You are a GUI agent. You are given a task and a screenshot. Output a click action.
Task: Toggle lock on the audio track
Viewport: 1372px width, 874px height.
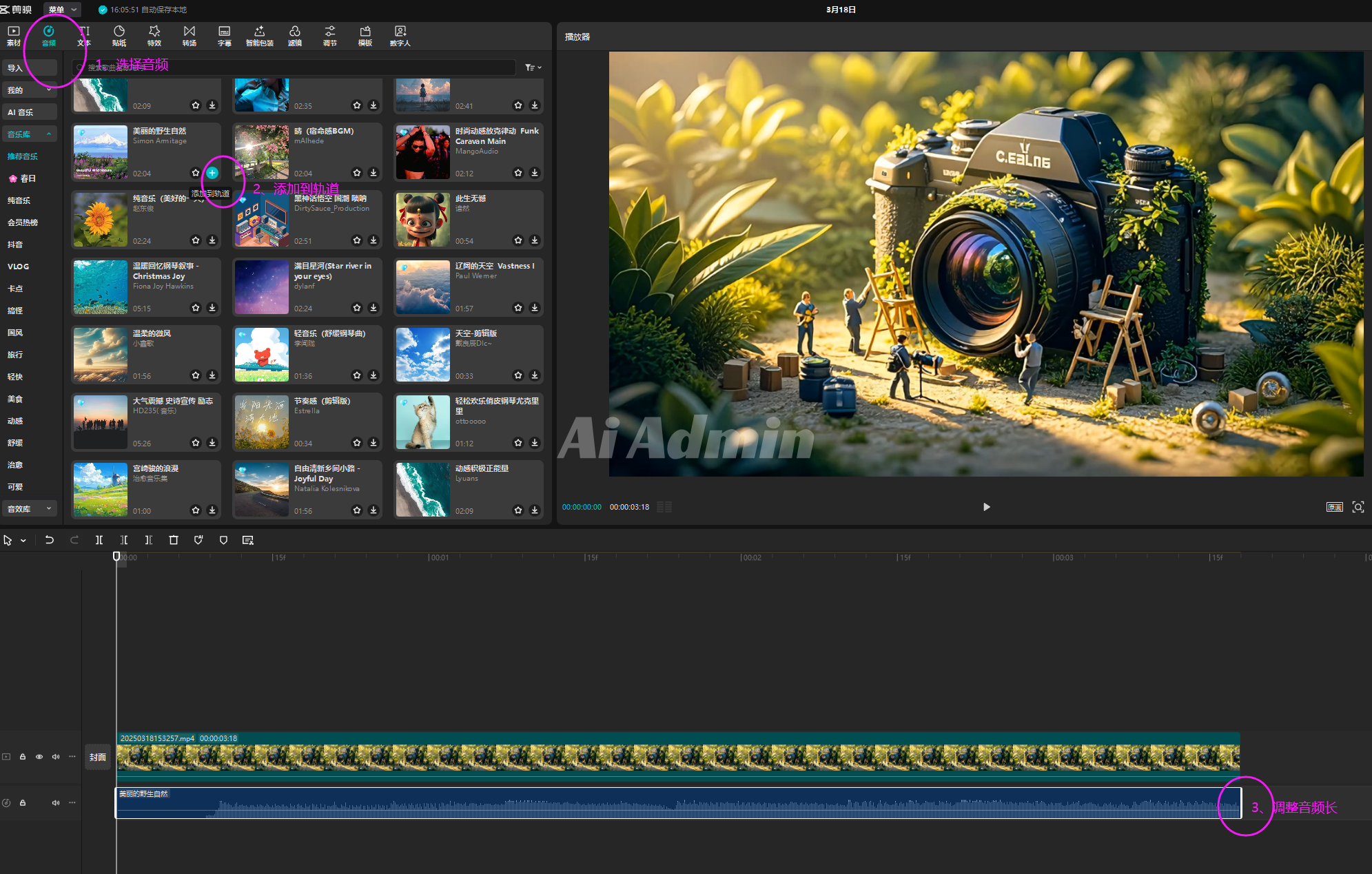coord(23,803)
